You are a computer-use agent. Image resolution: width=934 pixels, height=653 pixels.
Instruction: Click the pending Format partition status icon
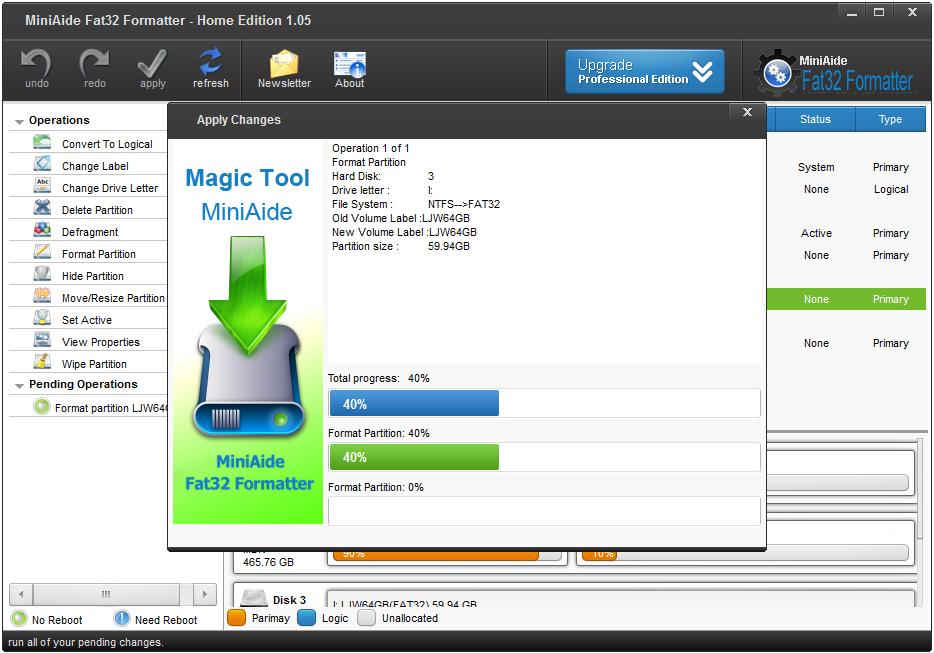click(x=42, y=407)
